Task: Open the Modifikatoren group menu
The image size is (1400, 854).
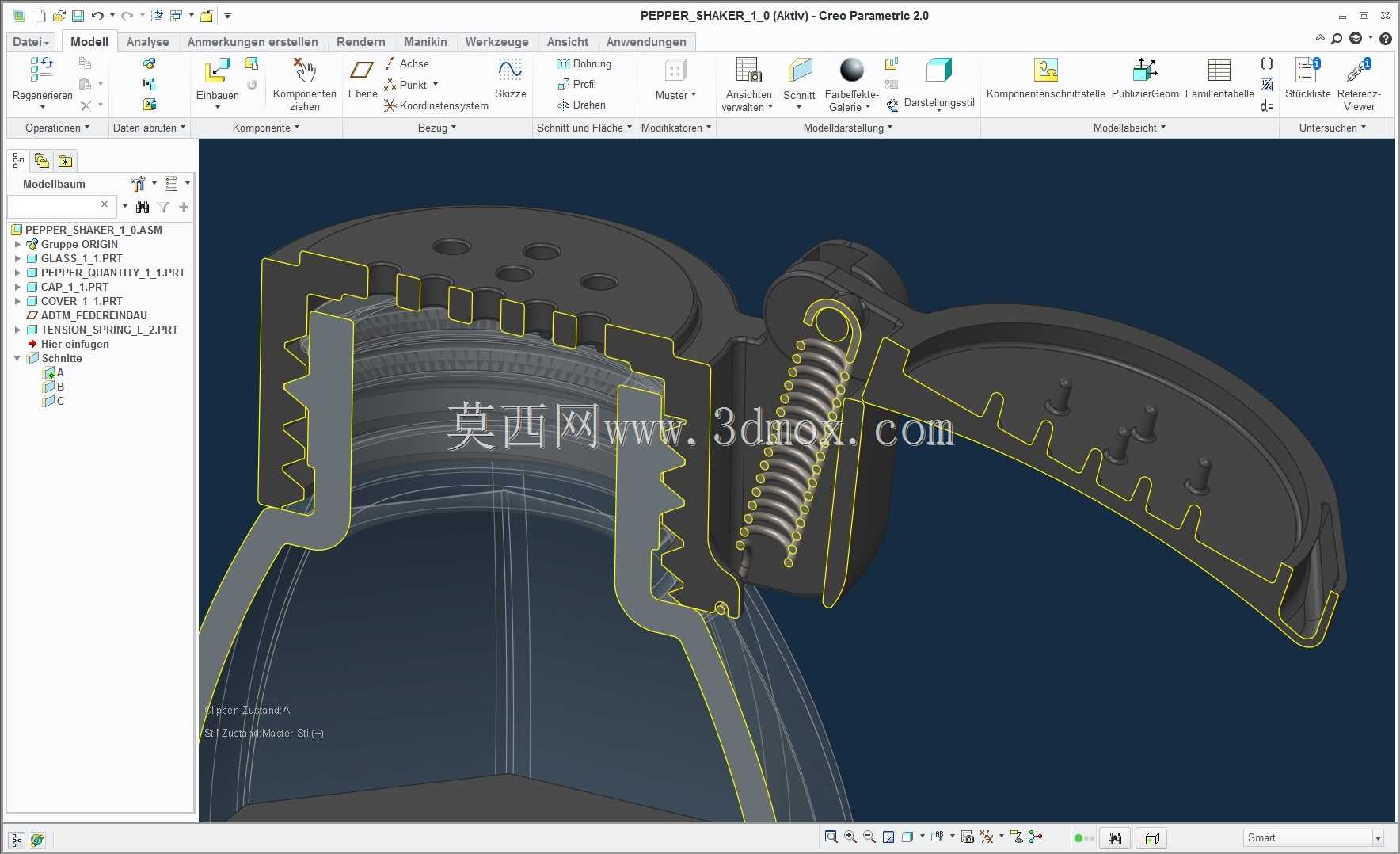Action: tap(676, 128)
